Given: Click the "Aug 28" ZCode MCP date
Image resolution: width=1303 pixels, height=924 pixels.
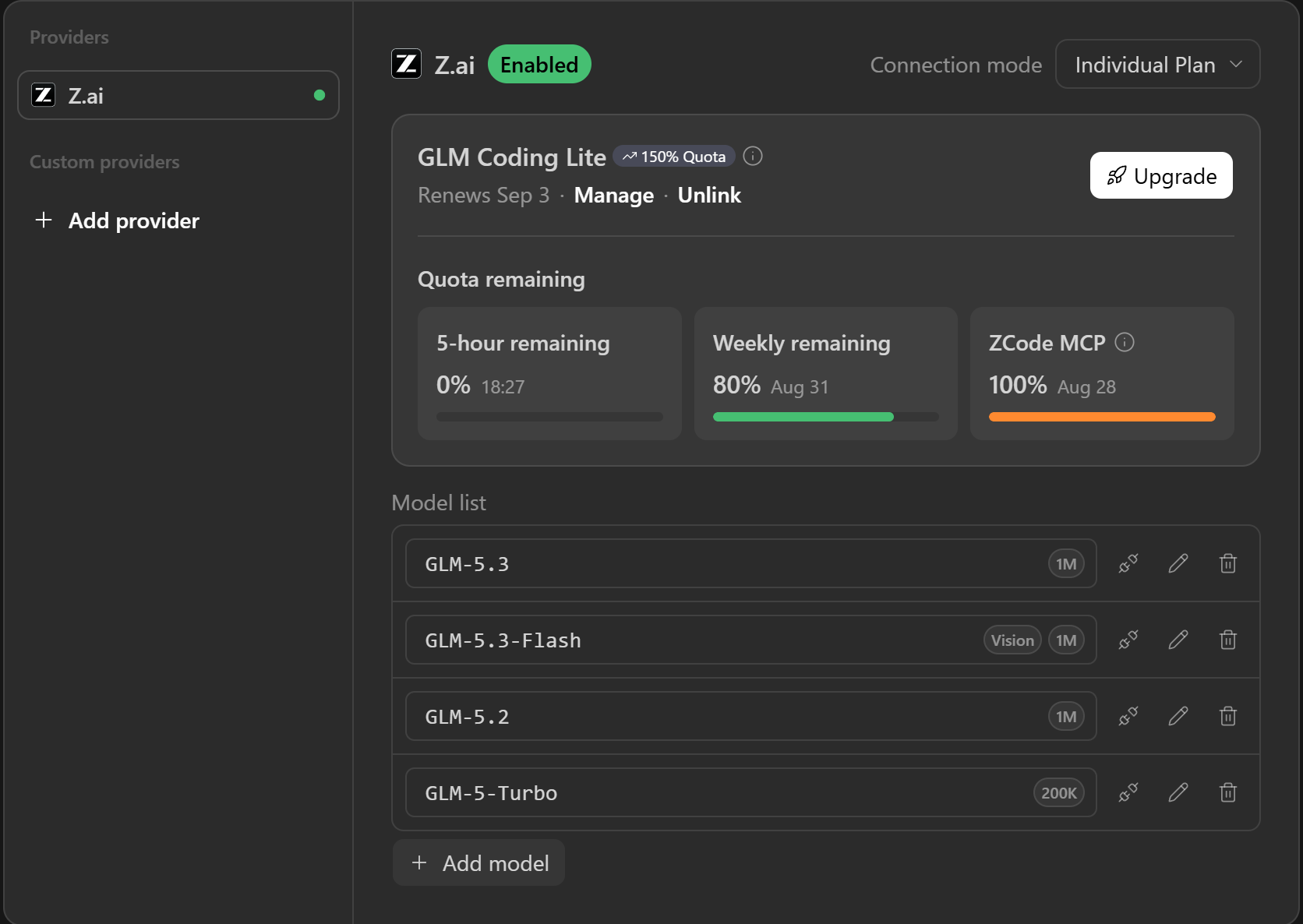Looking at the screenshot, I should (x=1086, y=386).
